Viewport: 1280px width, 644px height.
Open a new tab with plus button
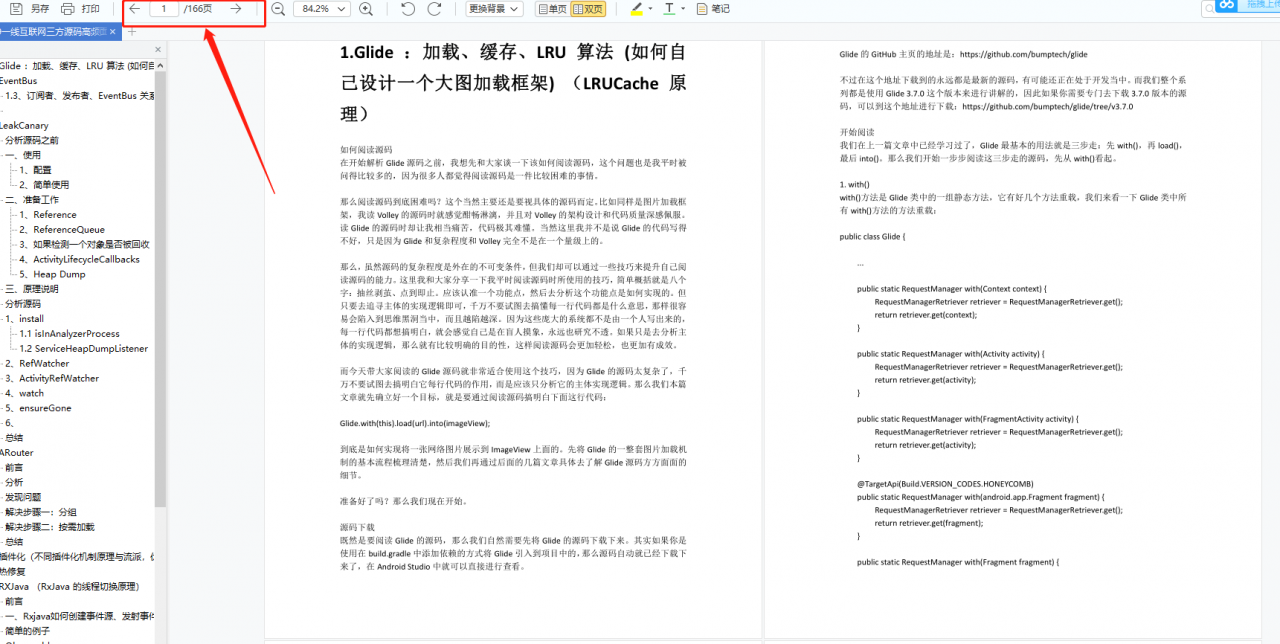click(131, 32)
